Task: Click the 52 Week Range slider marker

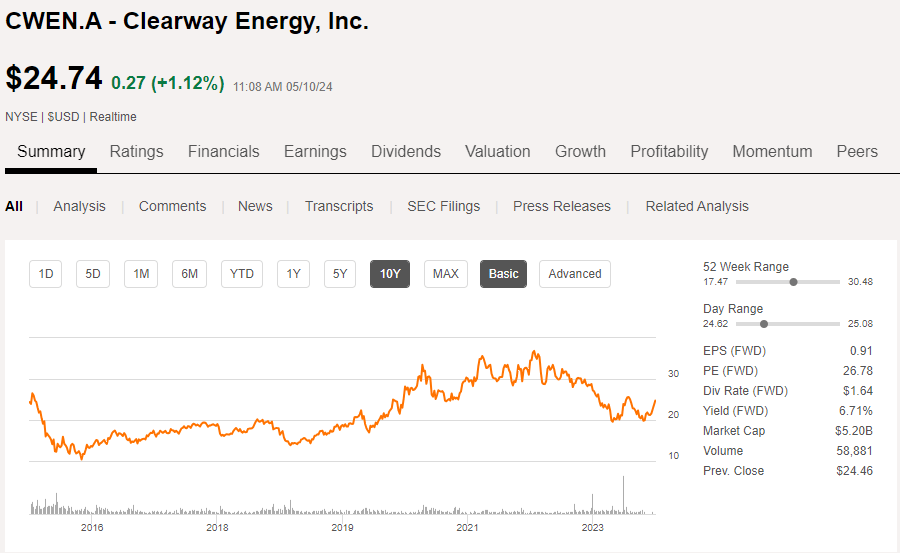Action: click(x=793, y=282)
